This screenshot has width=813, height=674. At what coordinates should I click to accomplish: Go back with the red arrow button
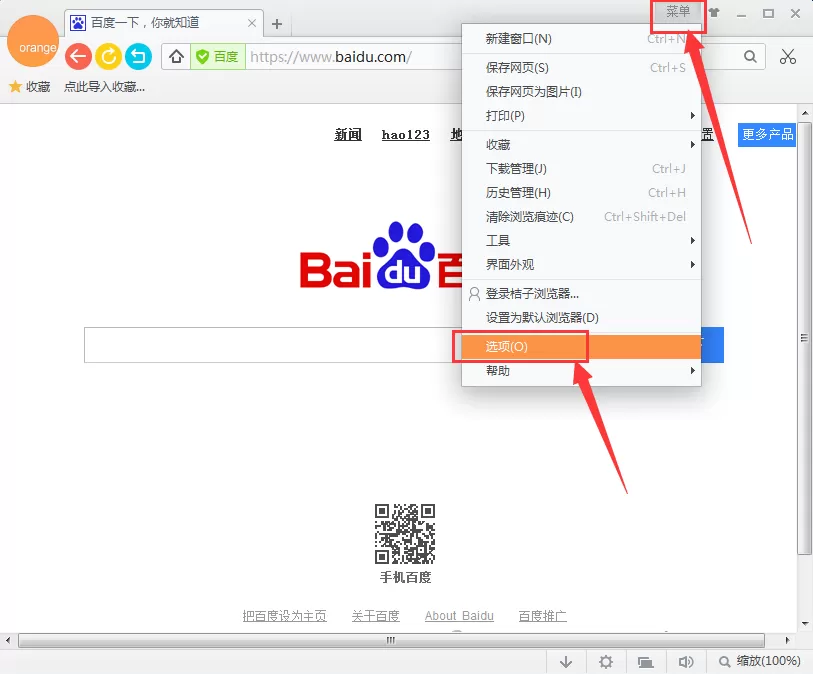[78, 56]
